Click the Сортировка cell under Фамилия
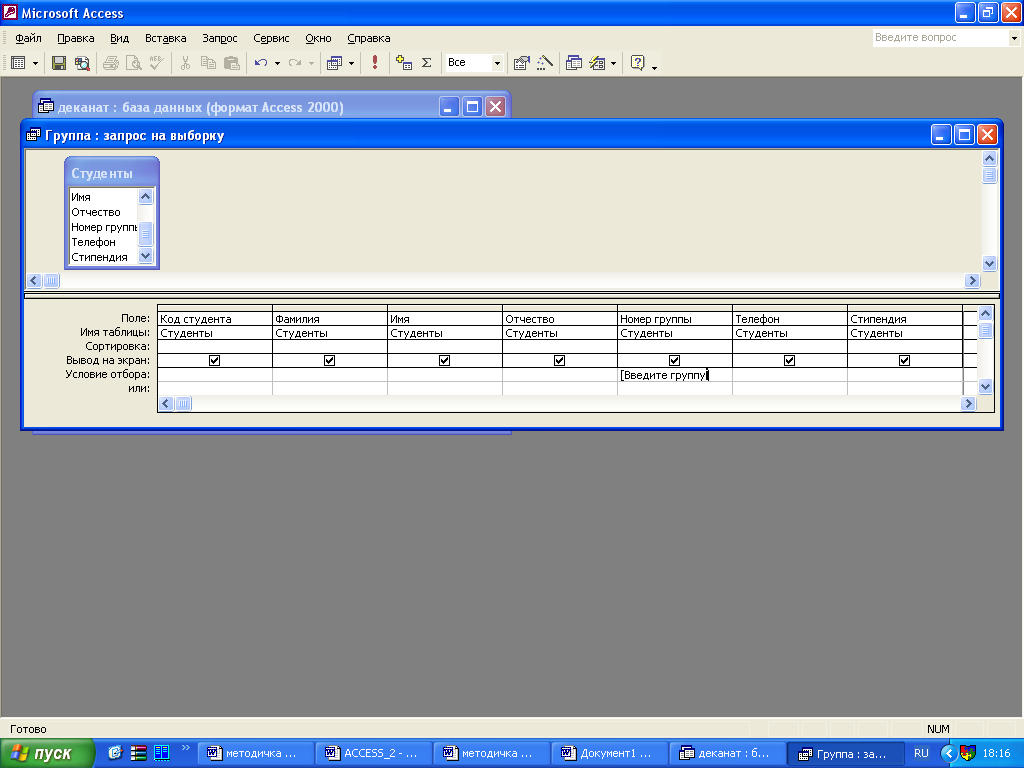This screenshot has width=1024, height=768. [x=330, y=347]
